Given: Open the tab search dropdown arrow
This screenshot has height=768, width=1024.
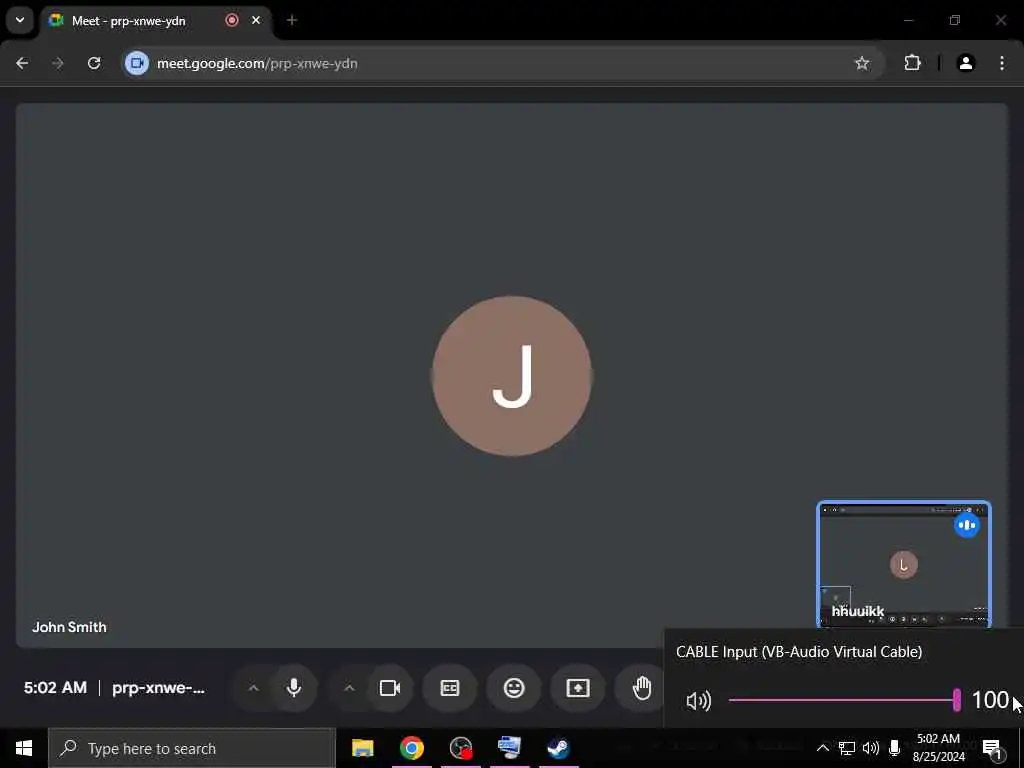Looking at the screenshot, I should pos(20,20).
